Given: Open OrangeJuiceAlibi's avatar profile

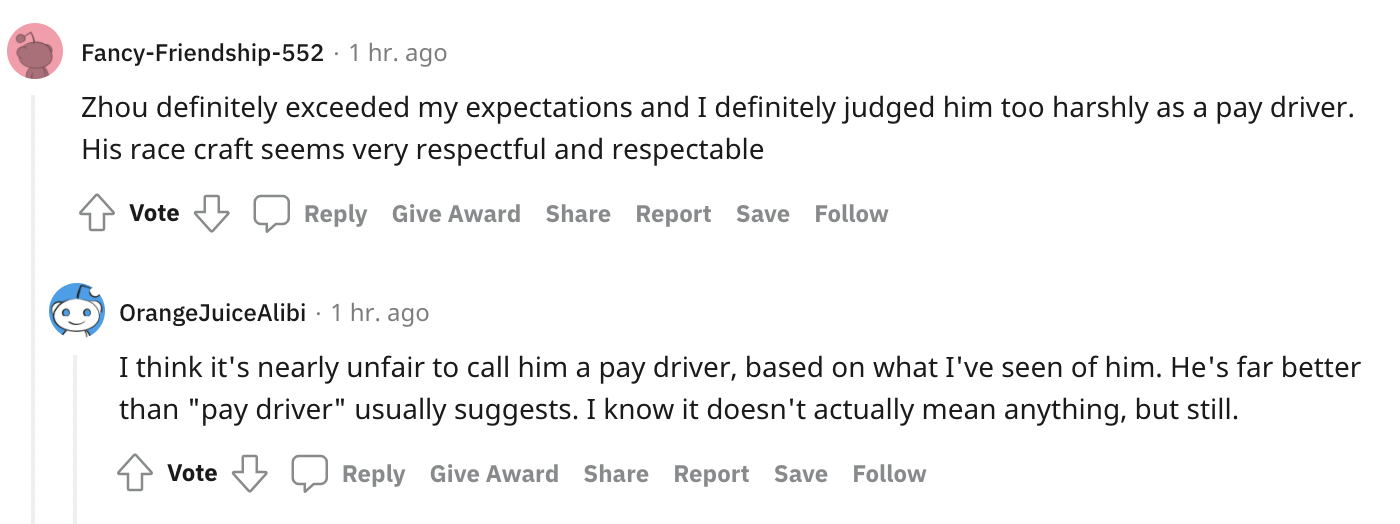Looking at the screenshot, I should (x=77, y=312).
